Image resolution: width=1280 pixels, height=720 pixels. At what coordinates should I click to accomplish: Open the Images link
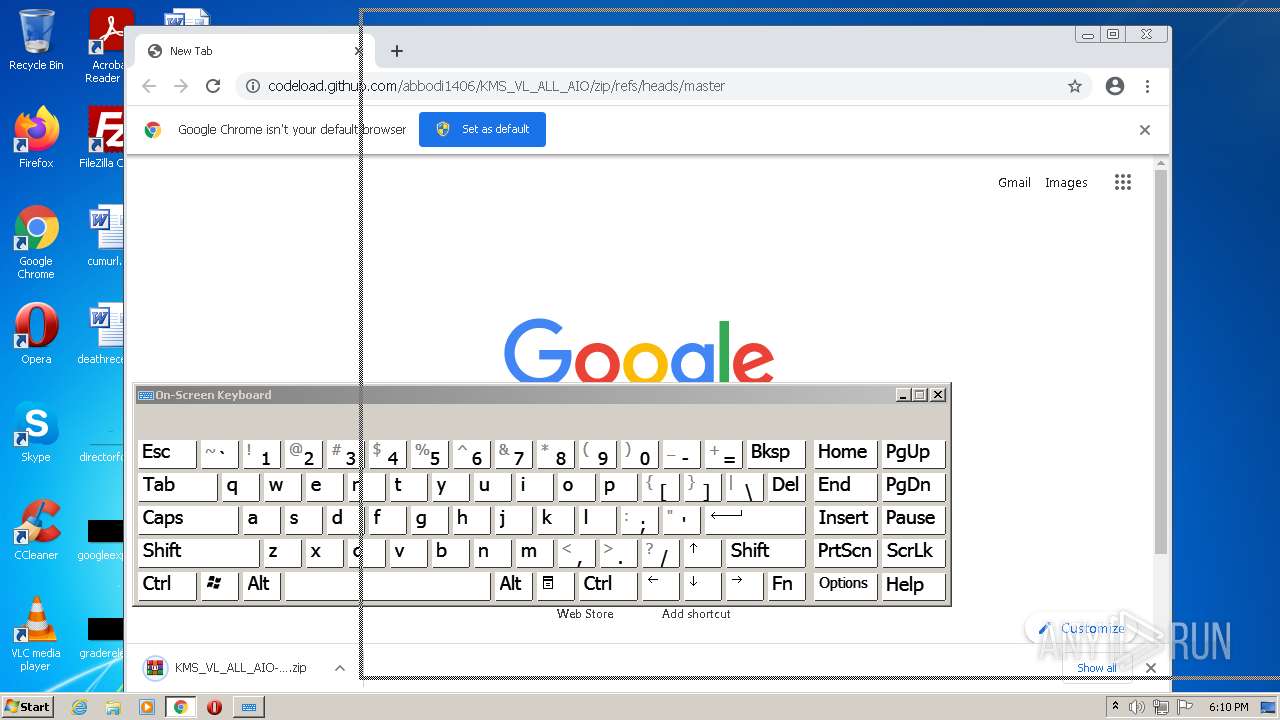(x=1066, y=182)
